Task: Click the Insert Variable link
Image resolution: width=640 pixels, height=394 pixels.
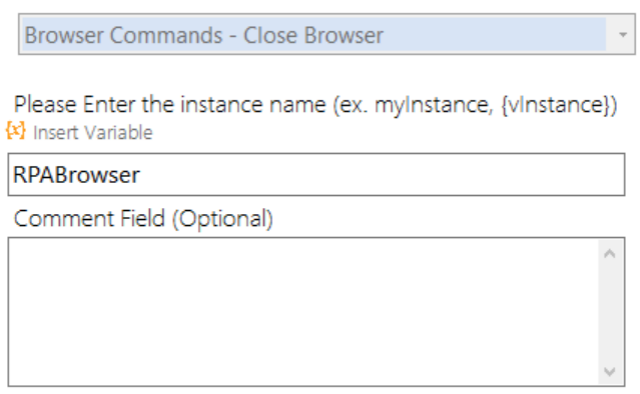Action: point(93,133)
